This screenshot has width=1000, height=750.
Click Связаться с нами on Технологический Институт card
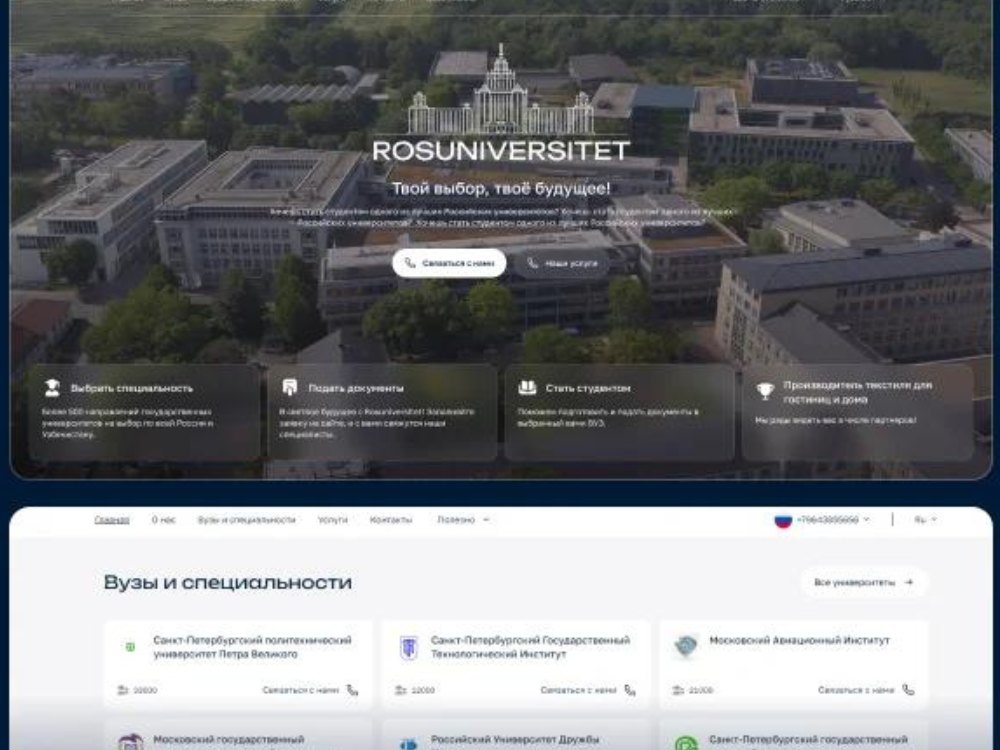578,690
